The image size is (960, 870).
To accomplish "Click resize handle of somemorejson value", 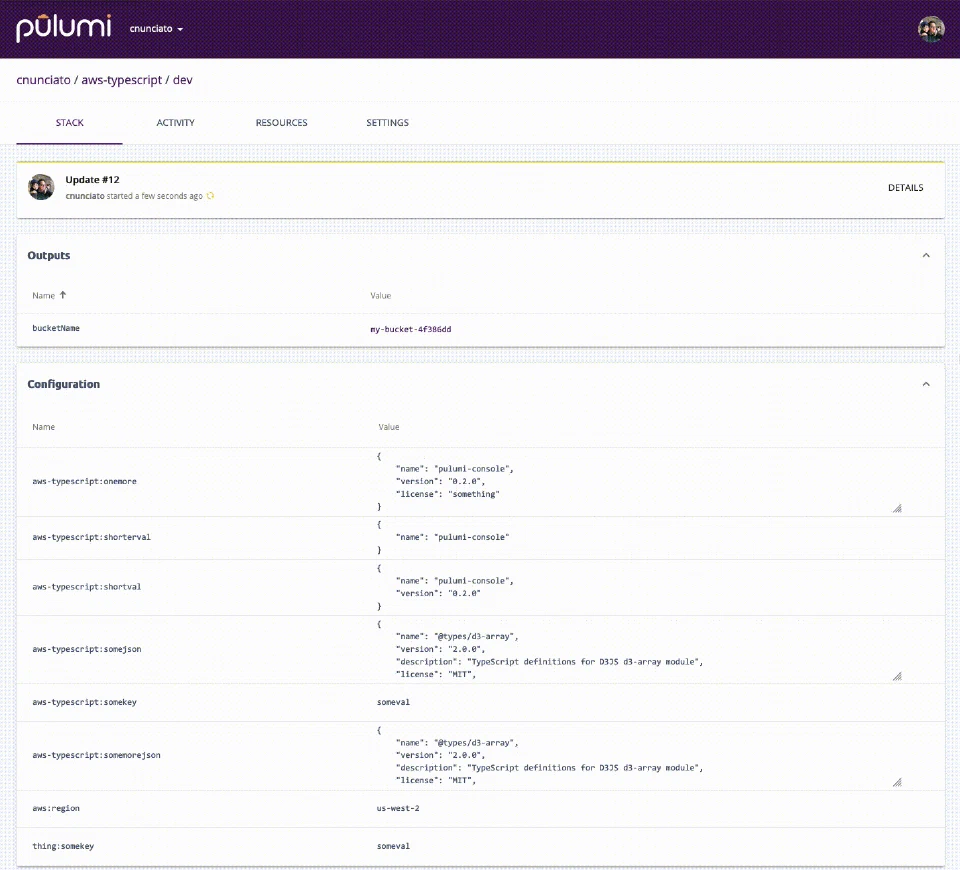I will [x=897, y=782].
